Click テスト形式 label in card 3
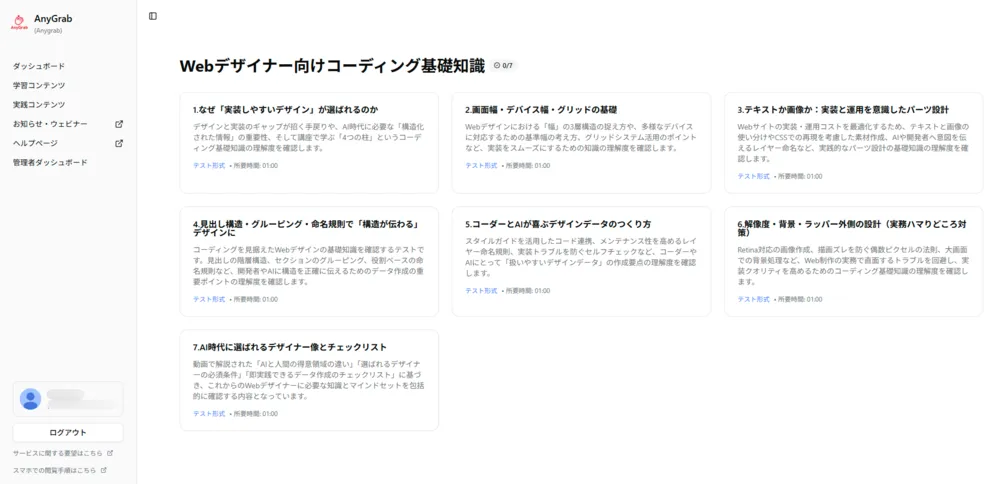The height and width of the screenshot is (484, 1000). click(754, 177)
